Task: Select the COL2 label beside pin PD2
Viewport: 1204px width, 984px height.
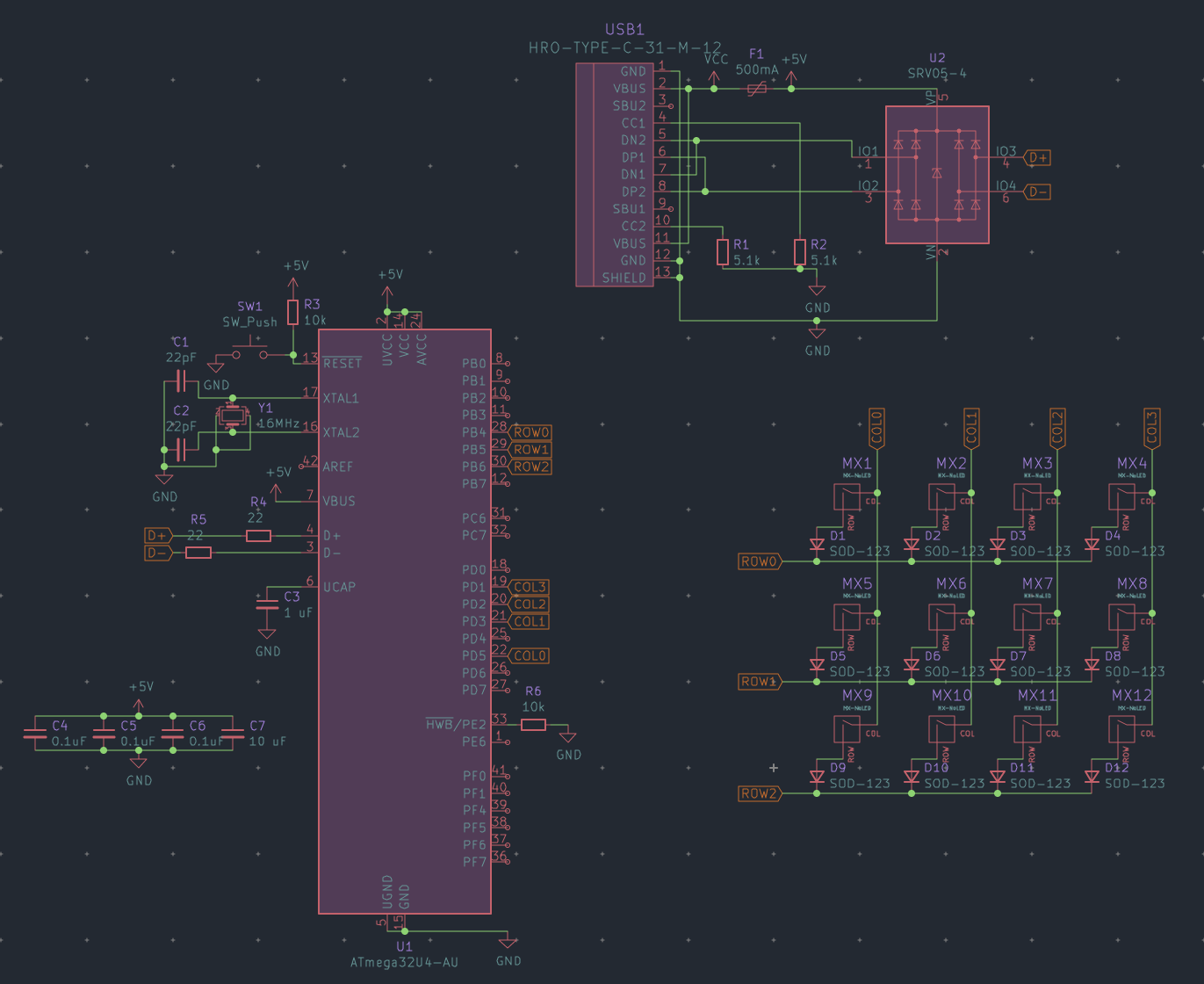Action: (x=530, y=604)
